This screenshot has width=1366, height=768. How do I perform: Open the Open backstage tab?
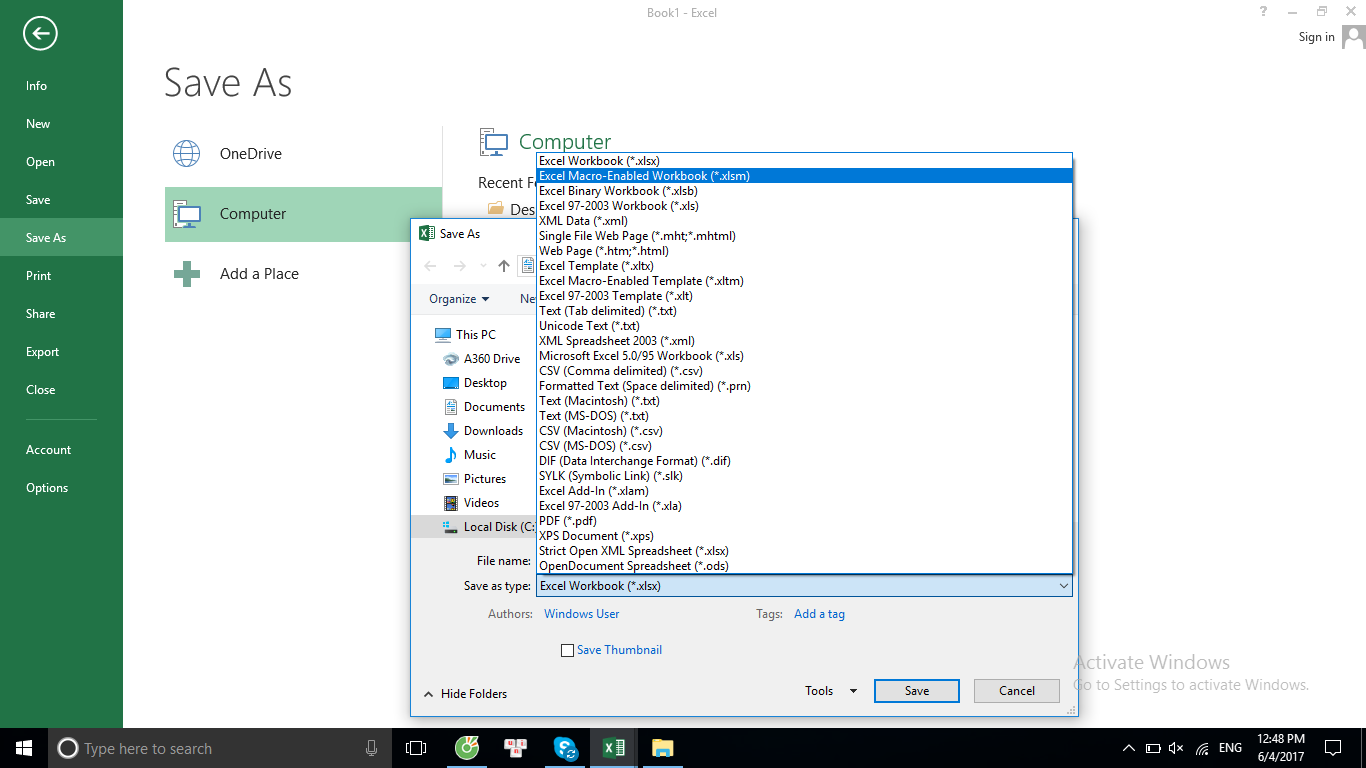coord(61,162)
